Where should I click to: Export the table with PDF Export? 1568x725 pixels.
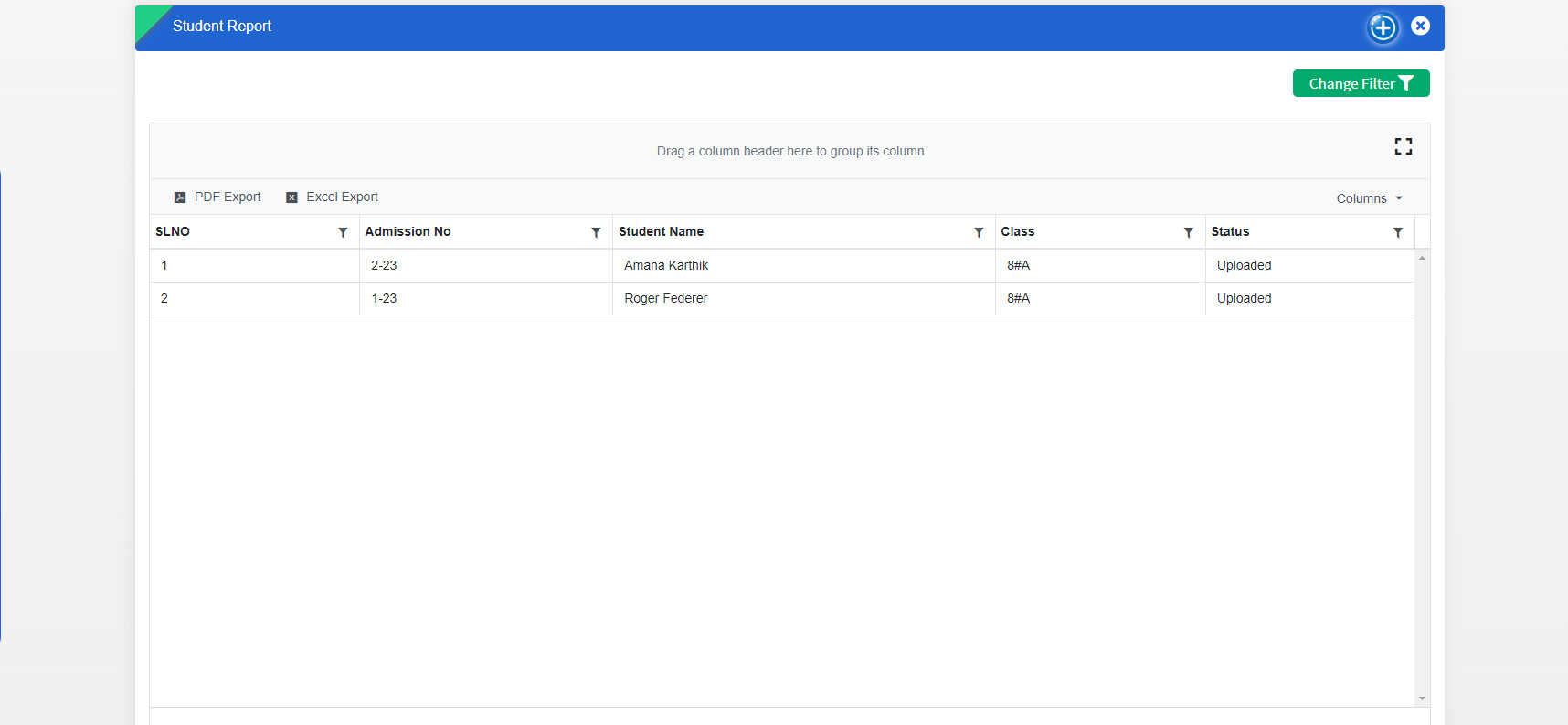coord(217,197)
